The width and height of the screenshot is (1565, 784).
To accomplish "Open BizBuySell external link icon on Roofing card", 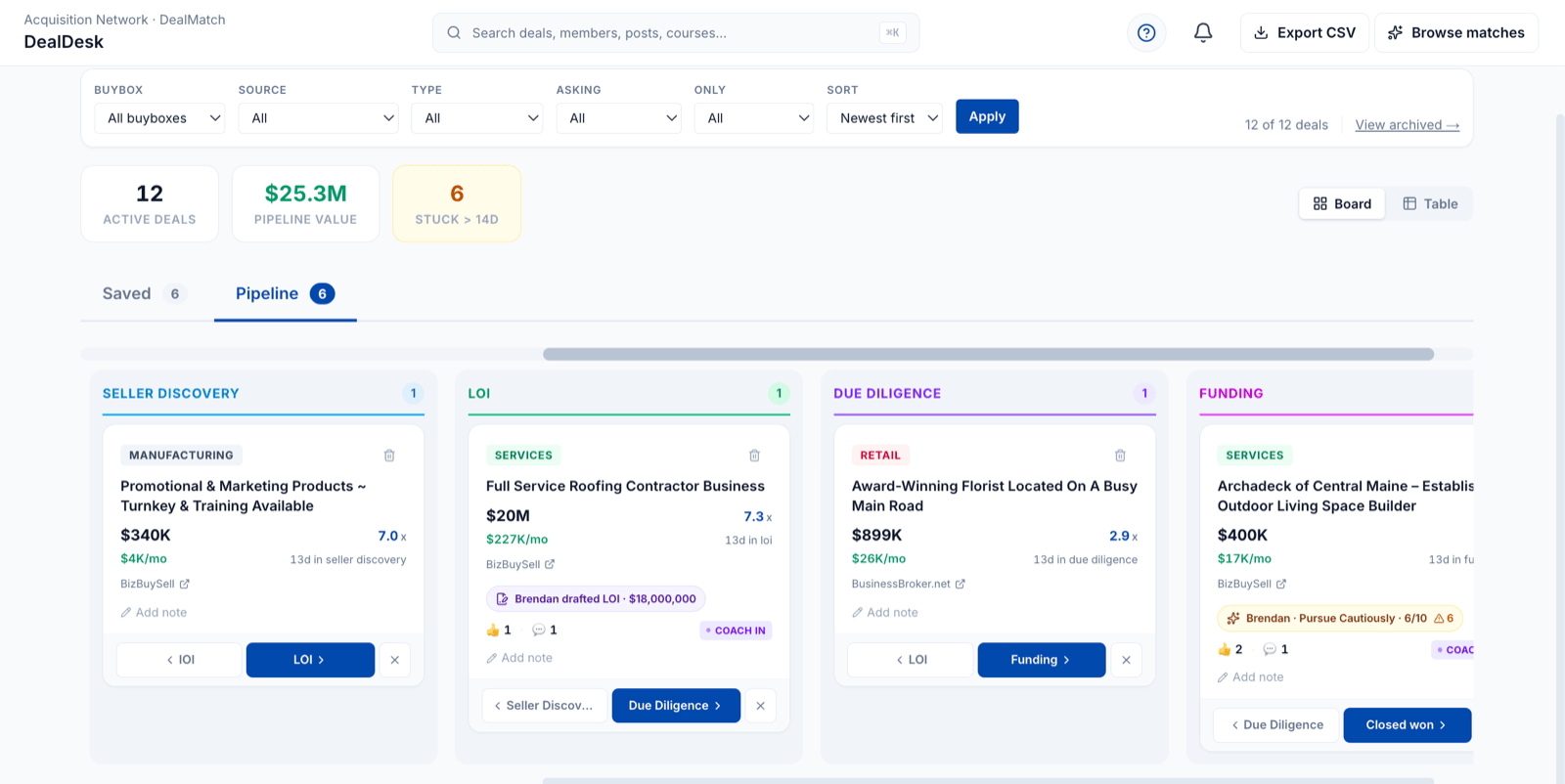I will click(550, 564).
